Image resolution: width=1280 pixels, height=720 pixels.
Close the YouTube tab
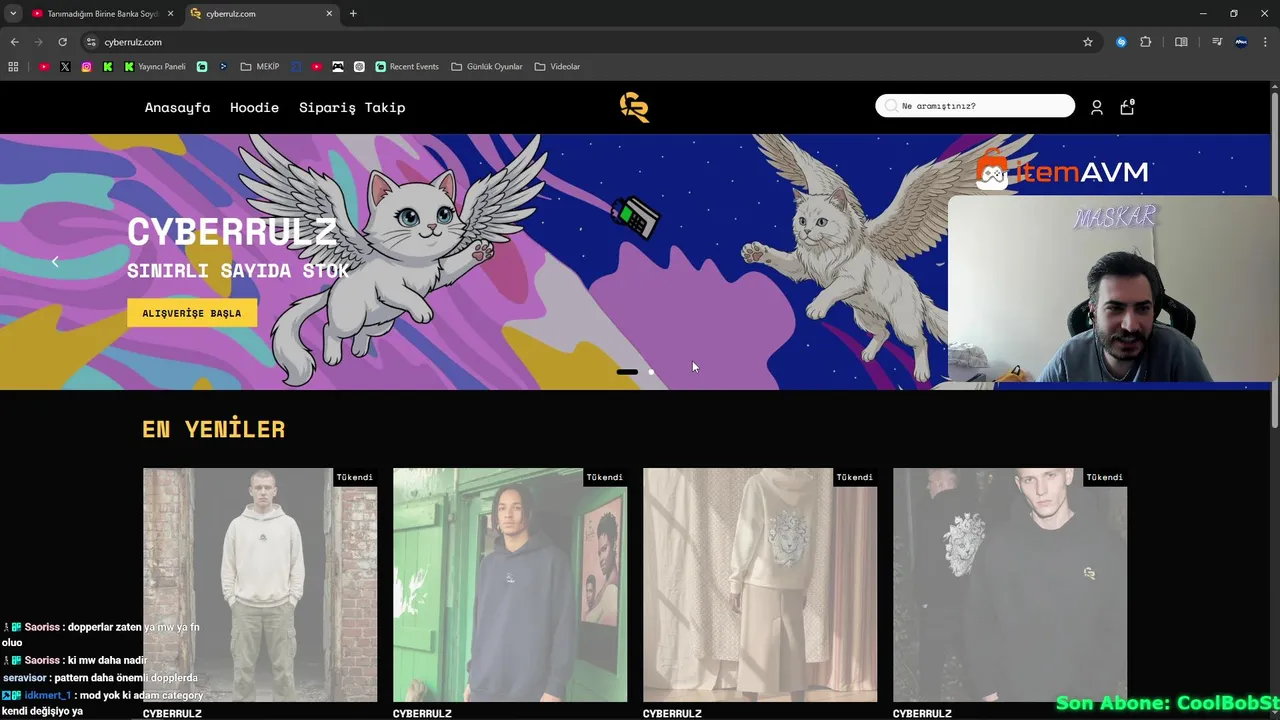click(171, 14)
